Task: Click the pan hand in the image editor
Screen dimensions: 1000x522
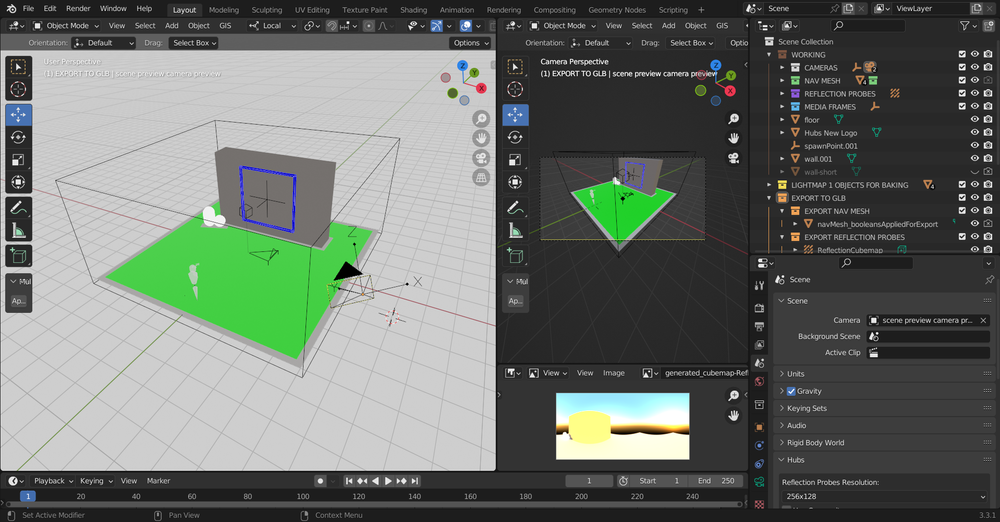Action: (x=734, y=415)
